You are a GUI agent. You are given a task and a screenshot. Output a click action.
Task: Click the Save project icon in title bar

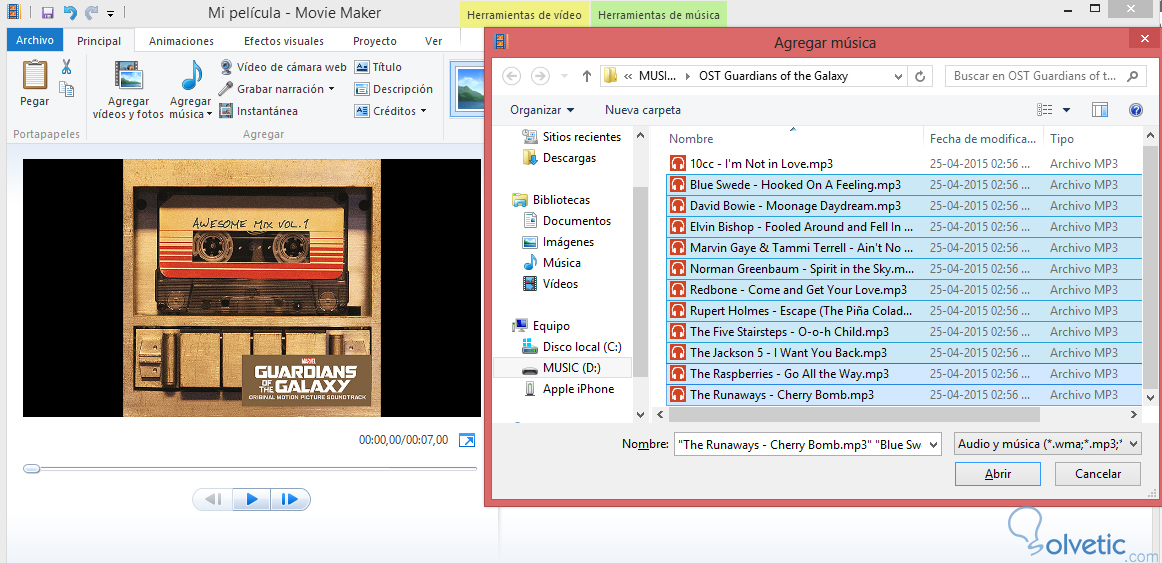pyautogui.click(x=47, y=13)
